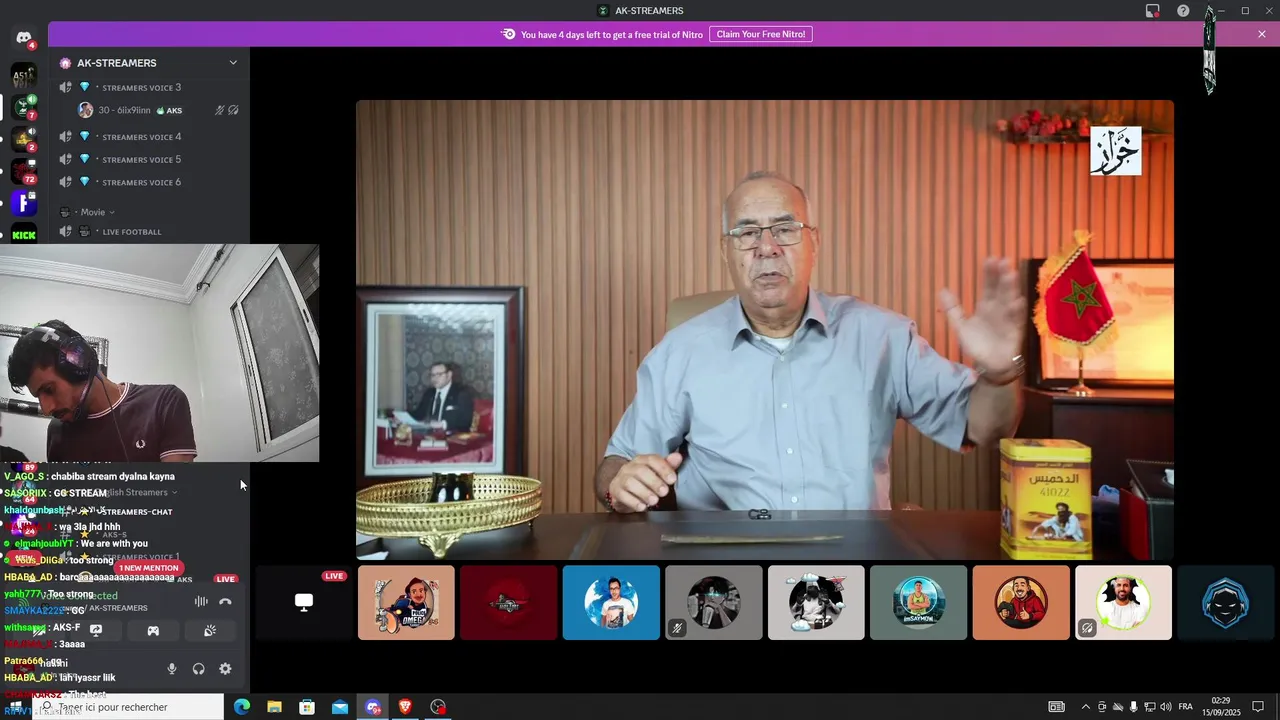
Task: Open the taskbar news widget icon
Action: [1056, 707]
